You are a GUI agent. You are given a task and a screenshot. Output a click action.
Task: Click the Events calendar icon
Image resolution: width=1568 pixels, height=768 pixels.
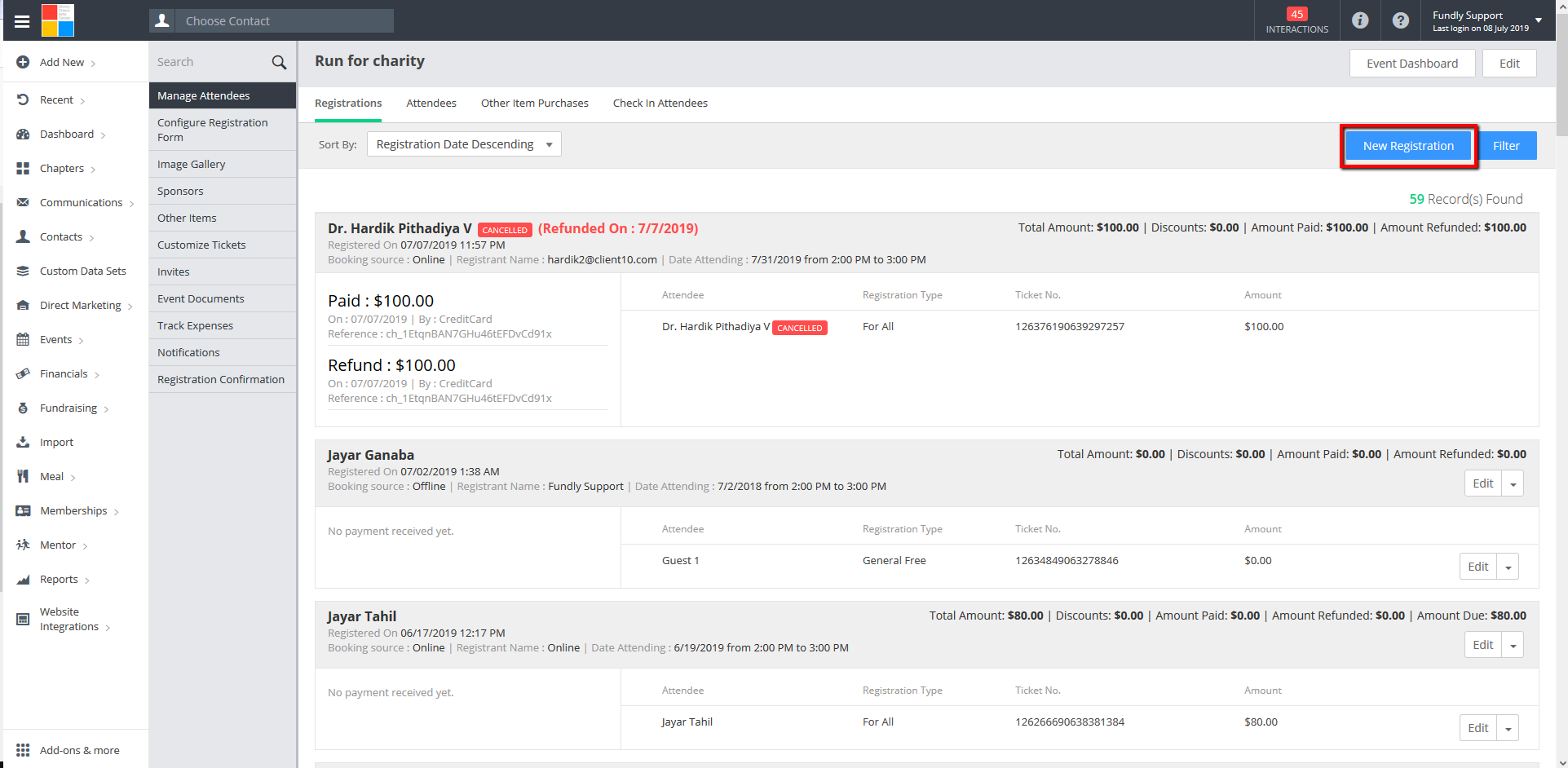pyautogui.click(x=23, y=339)
